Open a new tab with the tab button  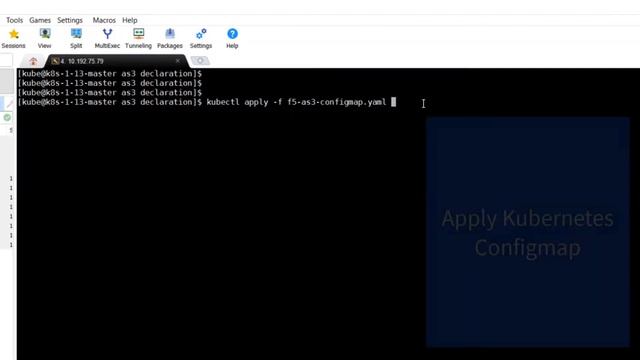(x=200, y=61)
